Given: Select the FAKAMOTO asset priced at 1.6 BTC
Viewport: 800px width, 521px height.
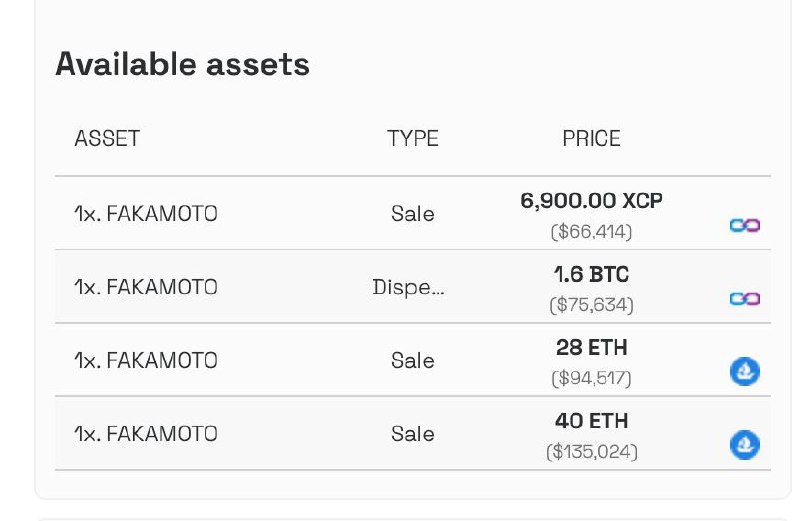Looking at the screenshot, I should 146,287.
